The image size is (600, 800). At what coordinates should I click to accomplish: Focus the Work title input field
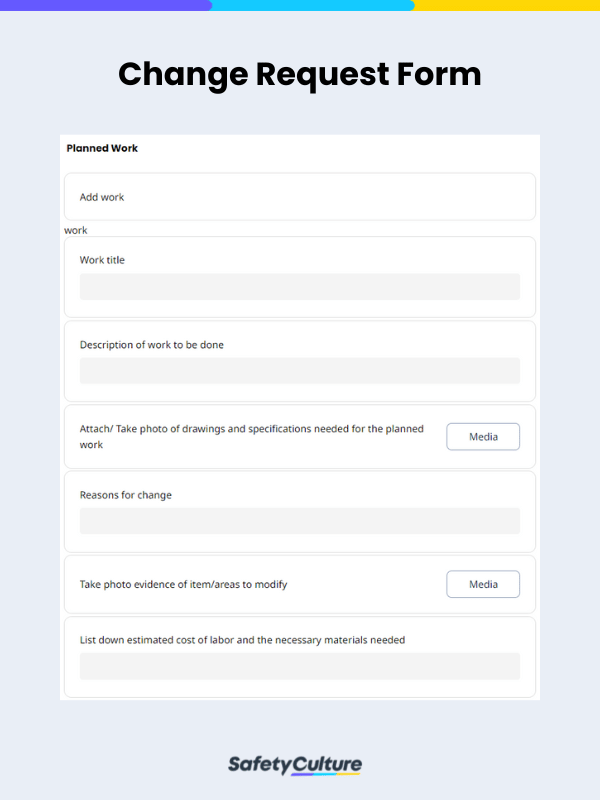(300, 287)
